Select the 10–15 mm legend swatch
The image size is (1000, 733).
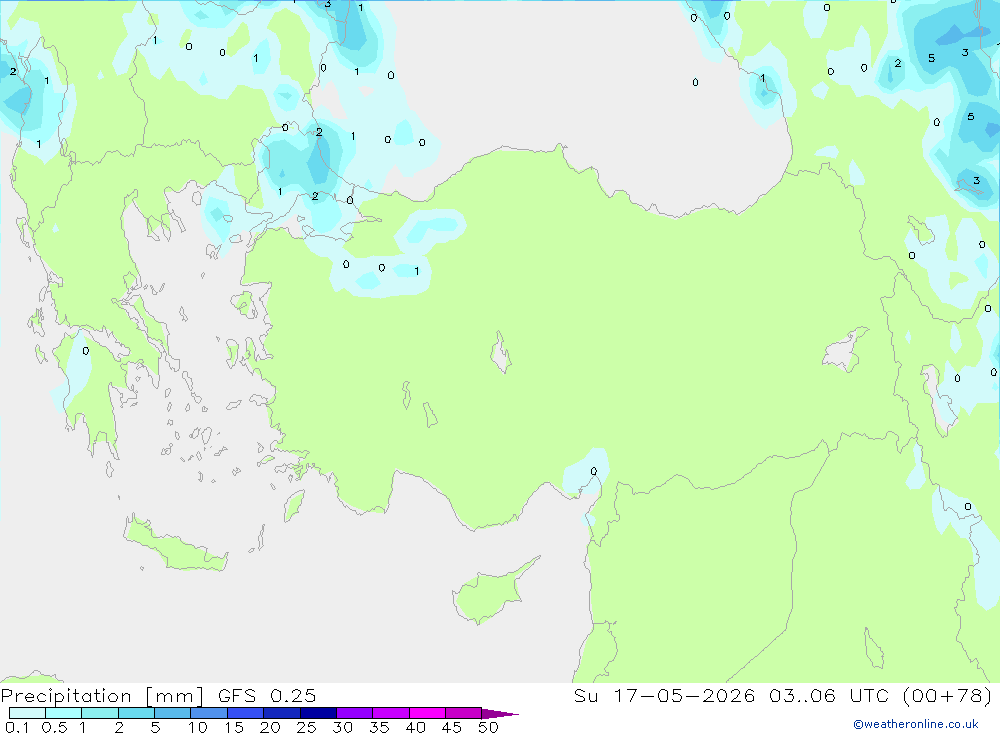(x=209, y=713)
